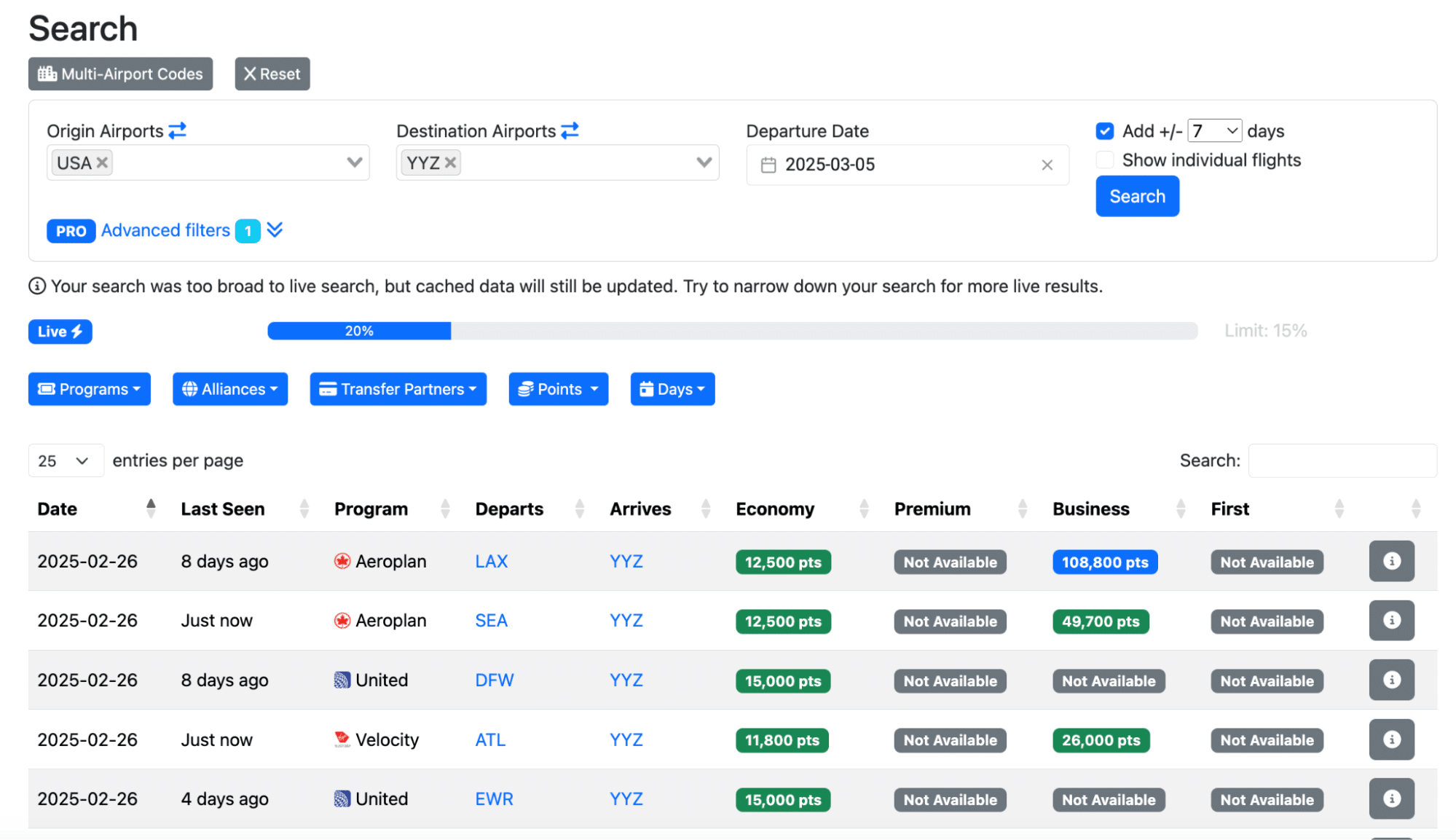Open the Programs filter menu

(89, 389)
